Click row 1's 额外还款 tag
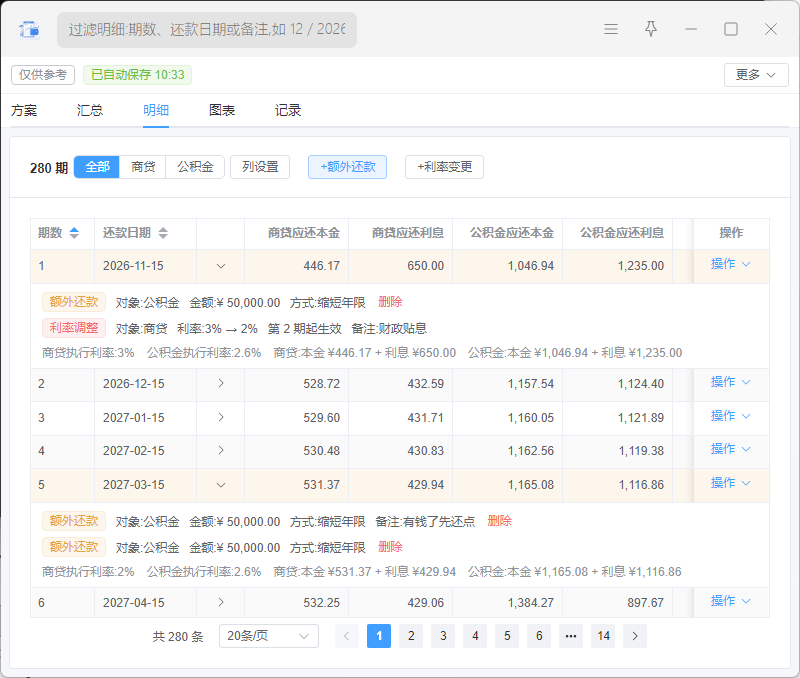The width and height of the screenshot is (800, 678). (x=74, y=302)
